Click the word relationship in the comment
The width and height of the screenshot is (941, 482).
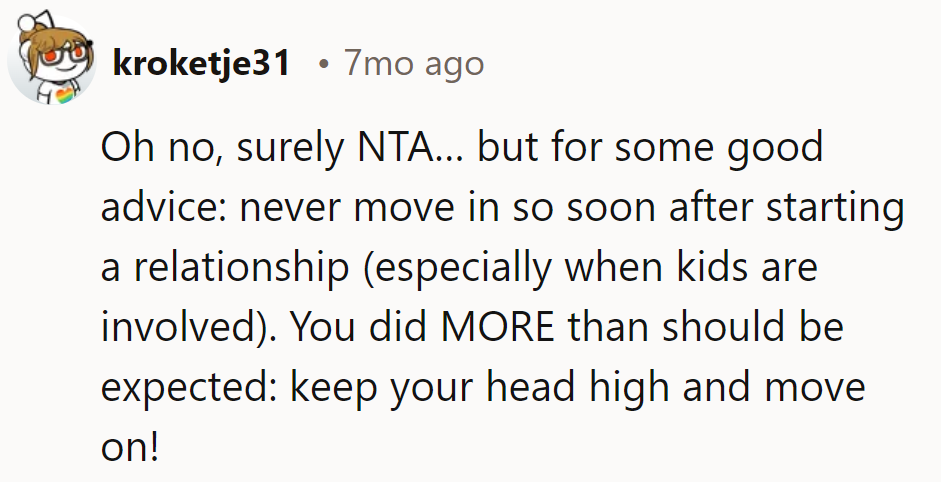235,269
